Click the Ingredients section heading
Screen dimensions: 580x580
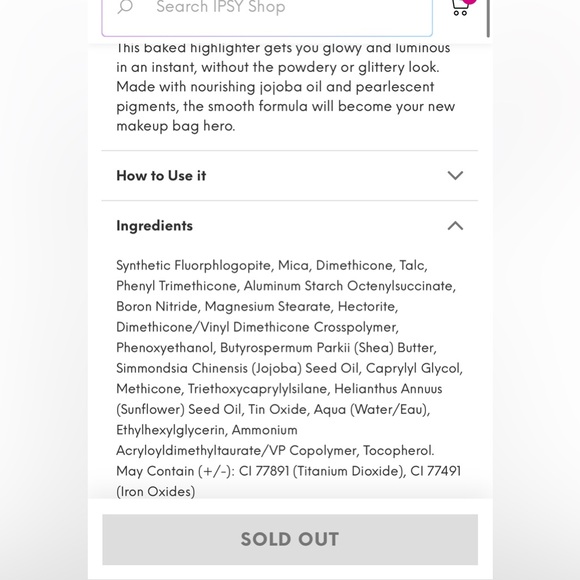click(154, 226)
